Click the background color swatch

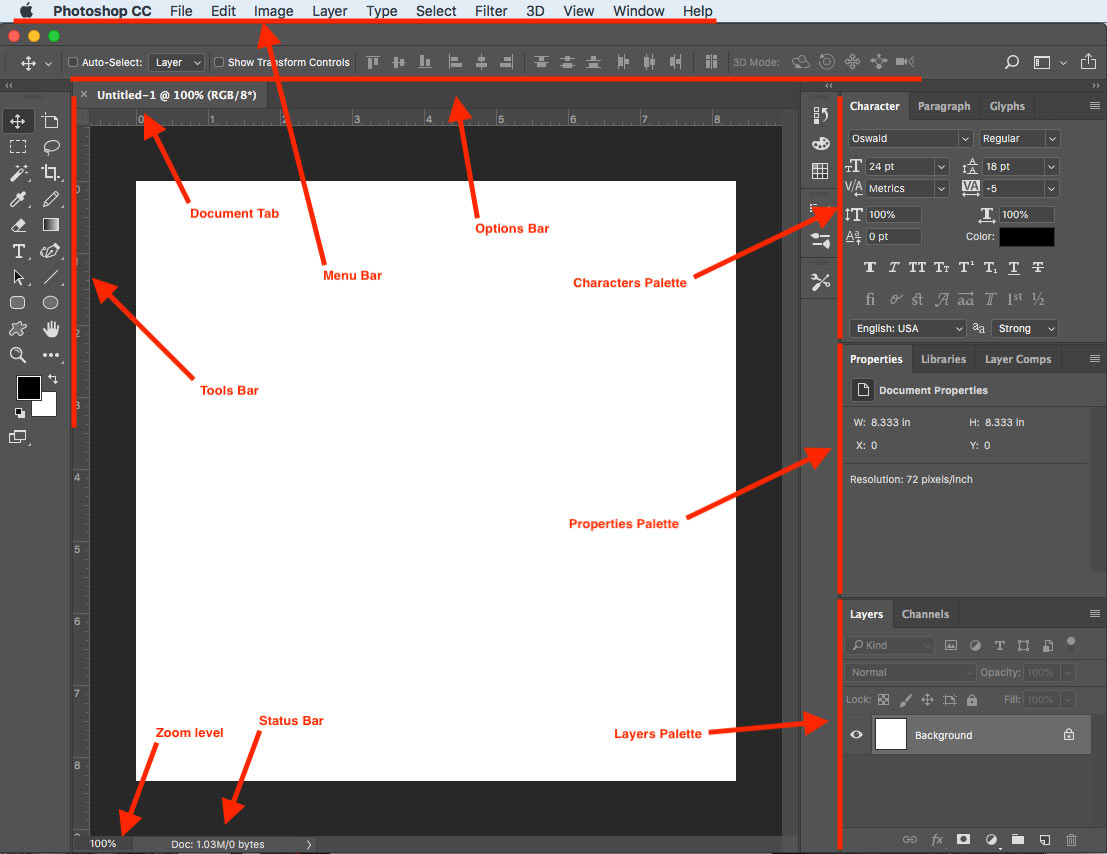[47, 407]
